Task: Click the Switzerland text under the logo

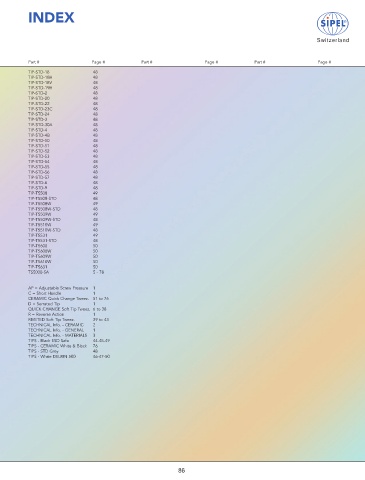Action: click(333, 40)
